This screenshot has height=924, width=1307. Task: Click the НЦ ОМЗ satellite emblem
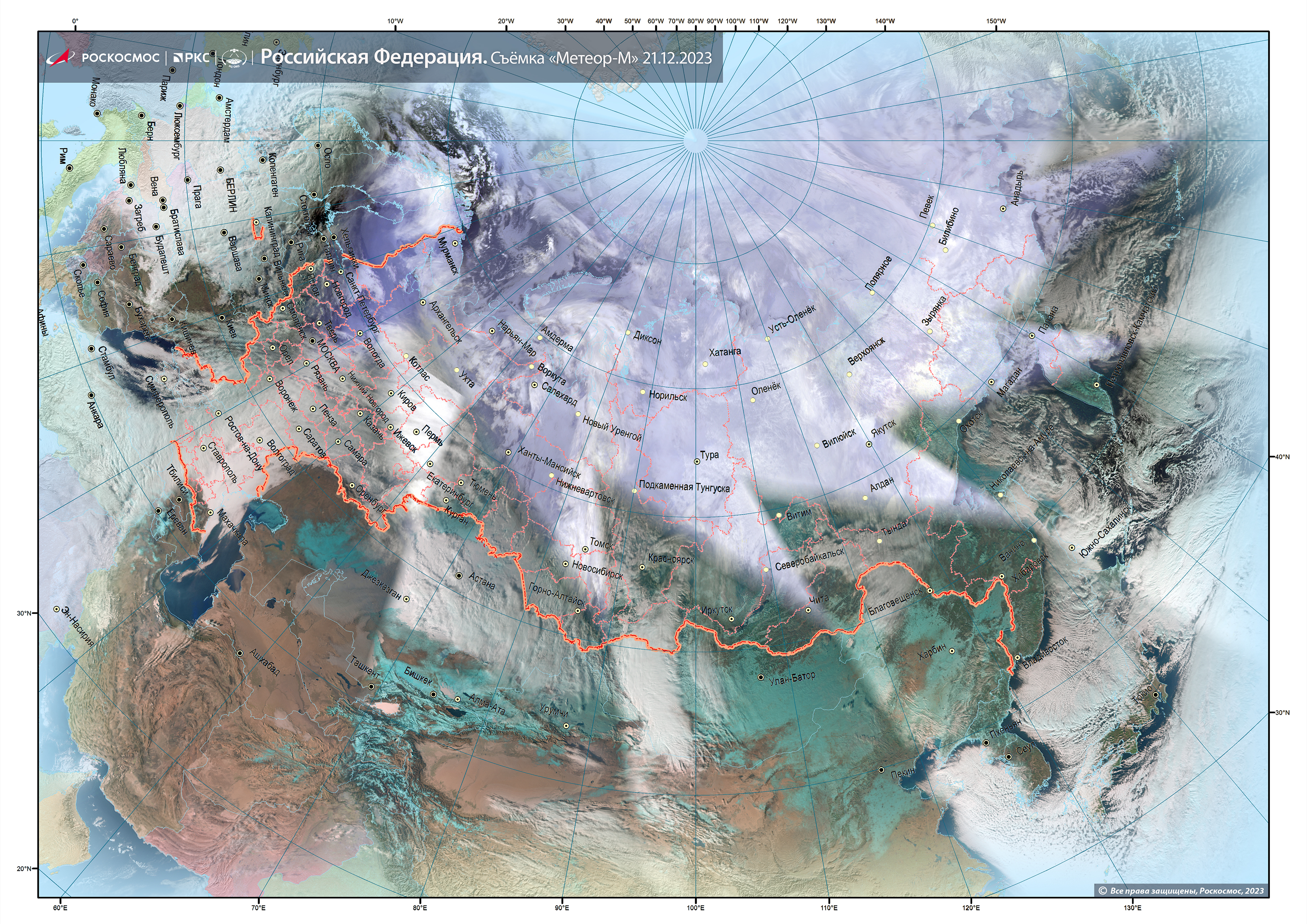coord(234,57)
